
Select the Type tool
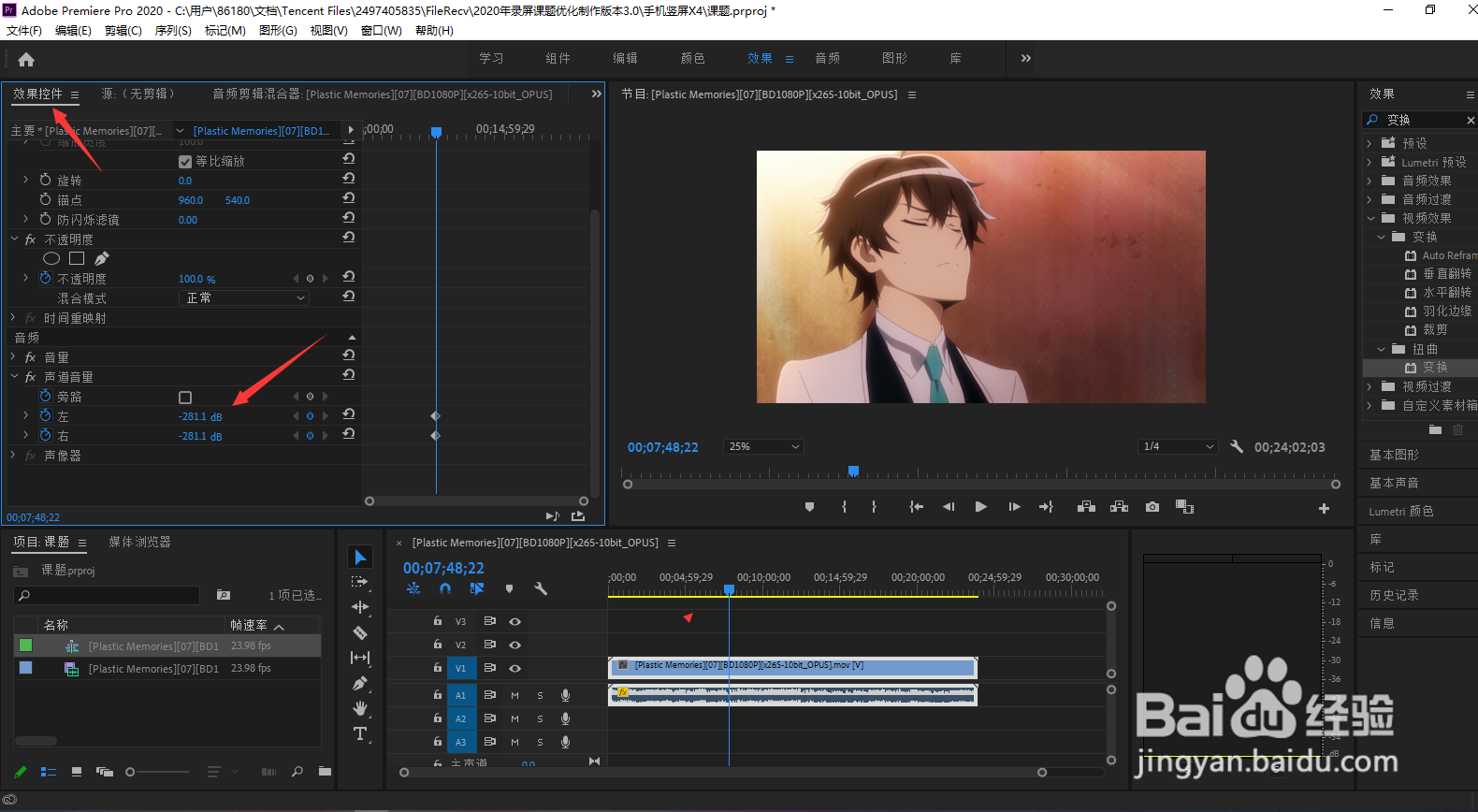(360, 733)
